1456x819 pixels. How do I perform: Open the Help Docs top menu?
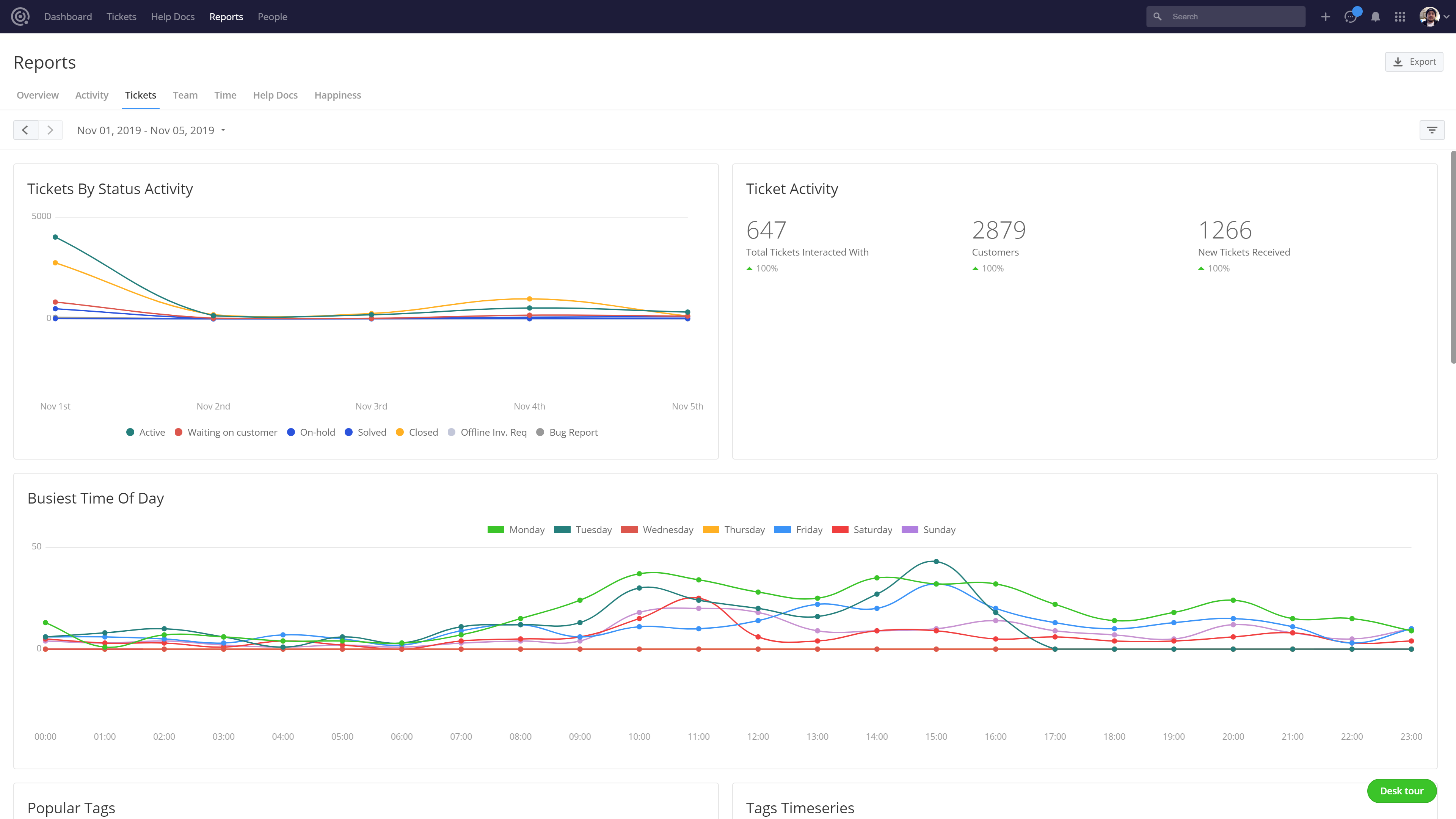(x=173, y=17)
